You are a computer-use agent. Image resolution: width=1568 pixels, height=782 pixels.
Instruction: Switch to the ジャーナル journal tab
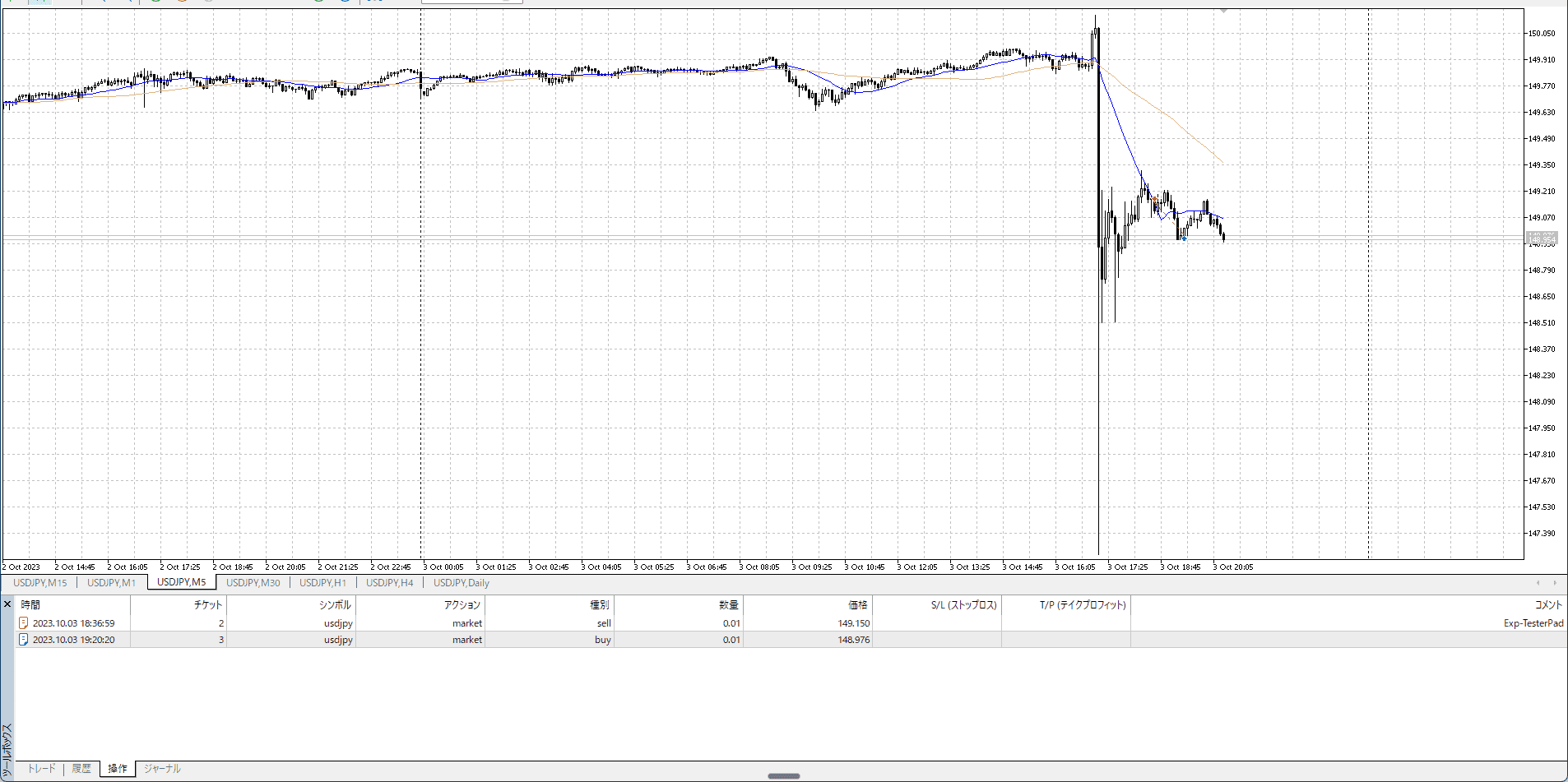[x=162, y=769]
